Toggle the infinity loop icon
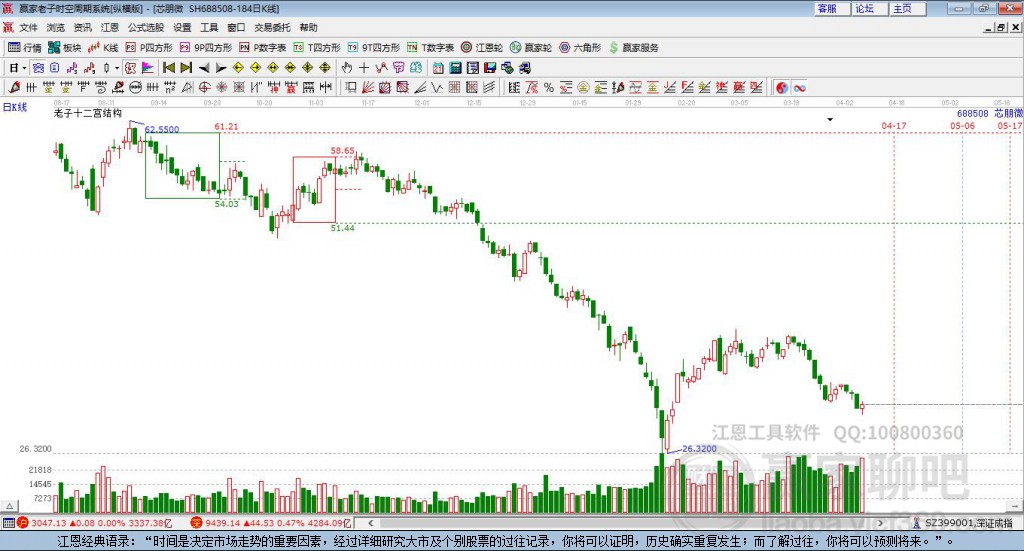 coord(799,87)
